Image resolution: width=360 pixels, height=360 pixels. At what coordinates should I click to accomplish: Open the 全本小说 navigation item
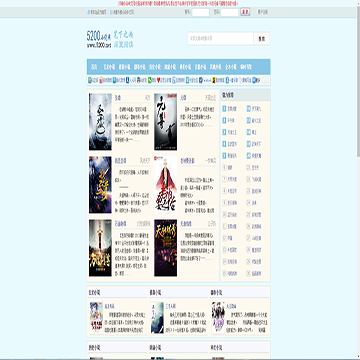pyautogui.click(x=231, y=67)
